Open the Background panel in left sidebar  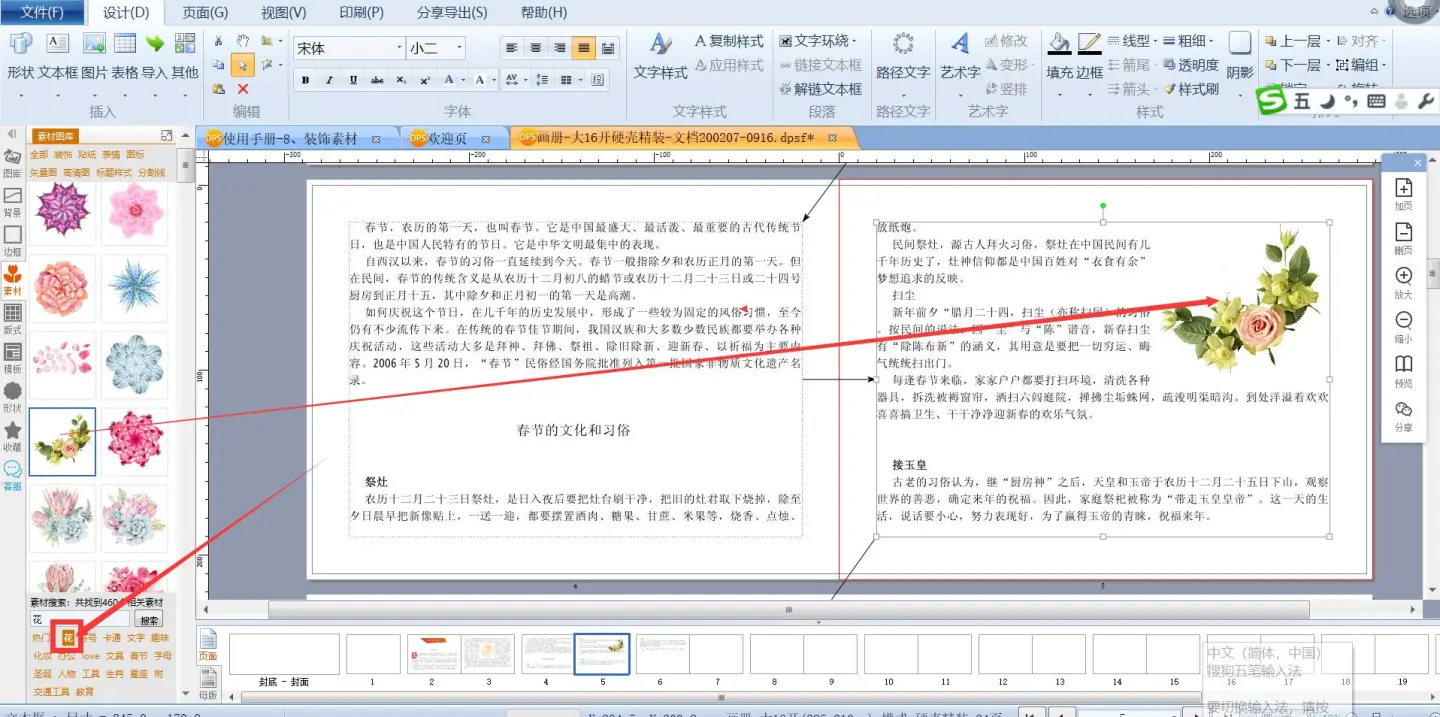(13, 200)
